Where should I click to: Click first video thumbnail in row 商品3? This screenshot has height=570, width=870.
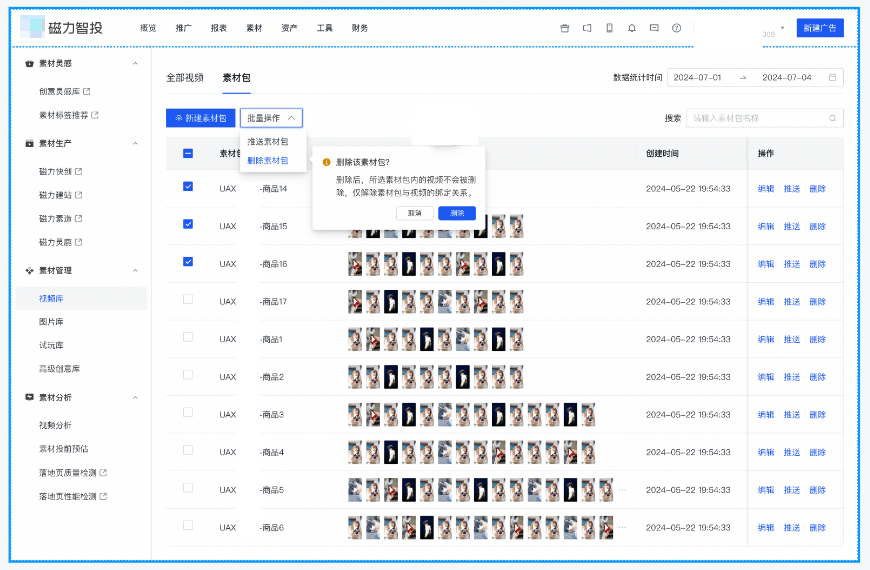coord(355,415)
